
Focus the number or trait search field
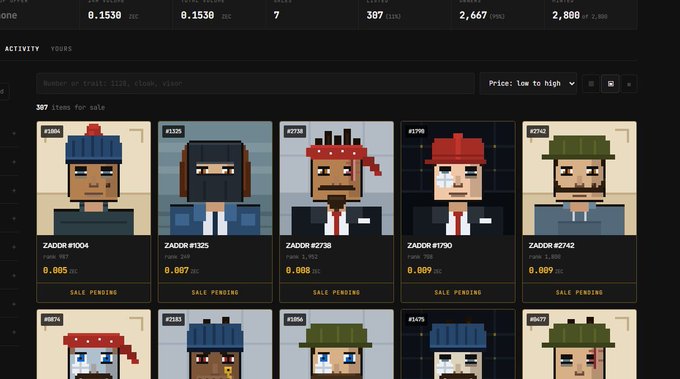point(255,83)
